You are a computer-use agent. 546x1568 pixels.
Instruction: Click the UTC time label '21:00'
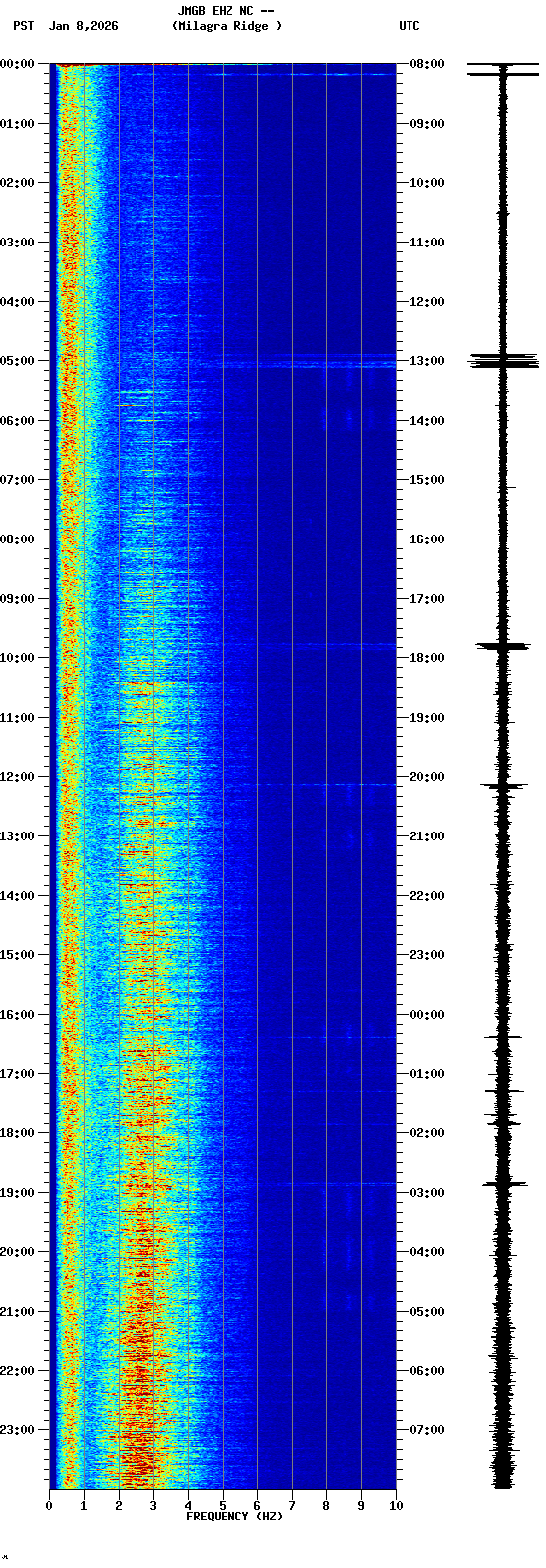(x=427, y=836)
